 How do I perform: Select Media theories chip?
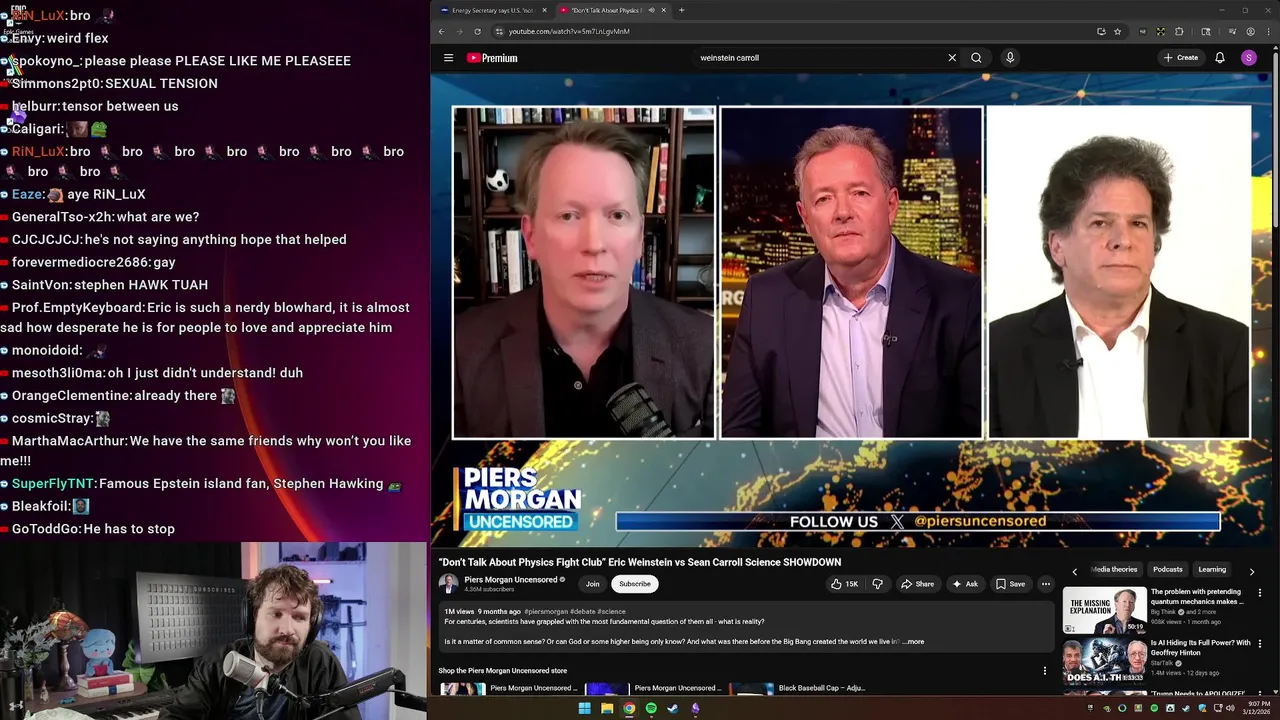[x=1114, y=570]
